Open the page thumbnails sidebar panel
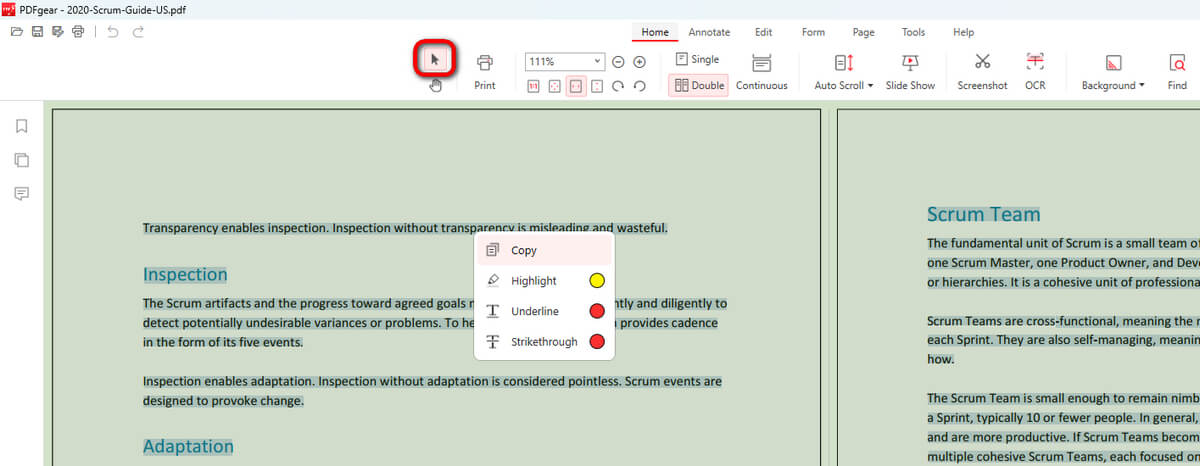Image resolution: width=1200 pixels, height=466 pixels. click(x=21, y=160)
